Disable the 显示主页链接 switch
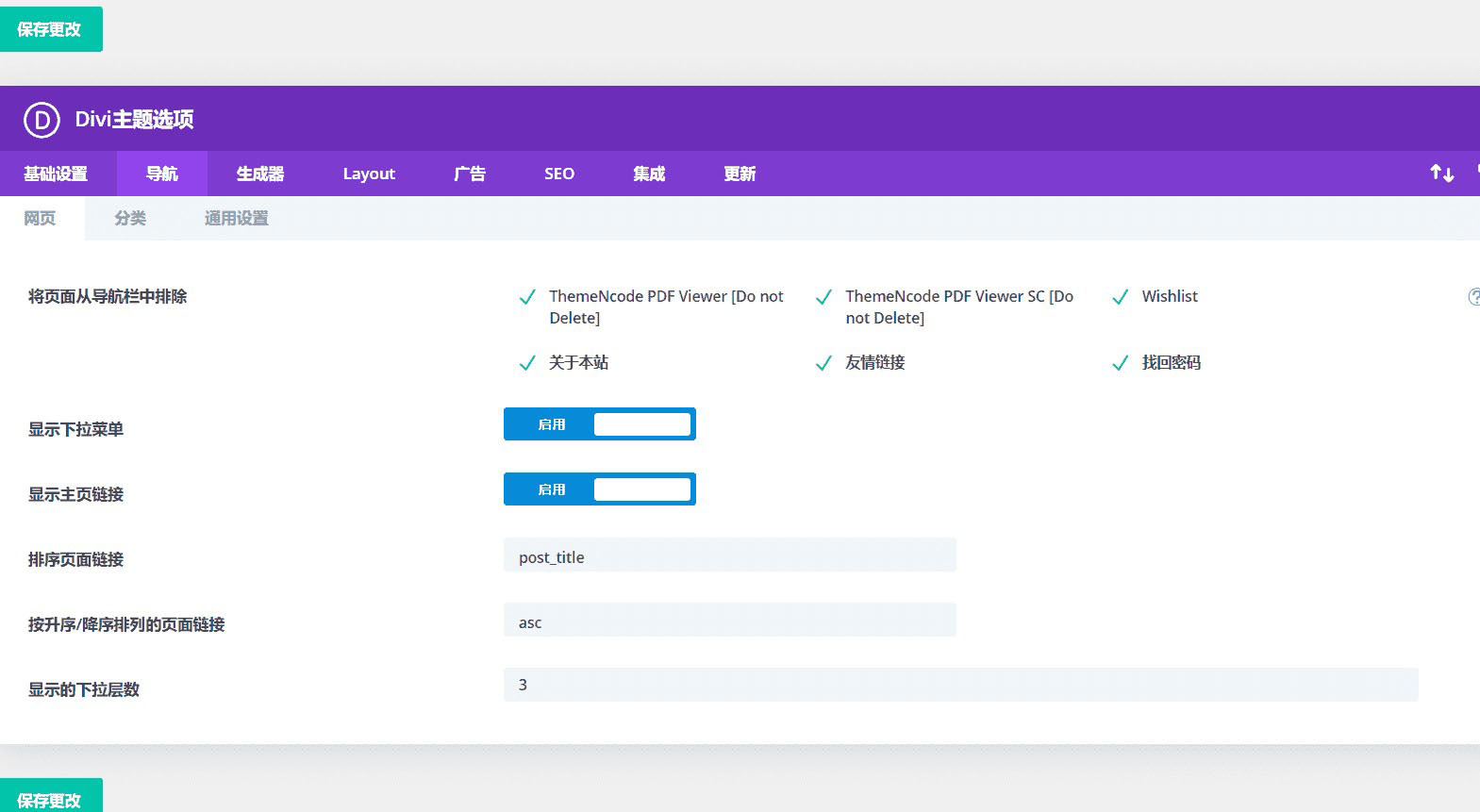 pyautogui.click(x=600, y=489)
